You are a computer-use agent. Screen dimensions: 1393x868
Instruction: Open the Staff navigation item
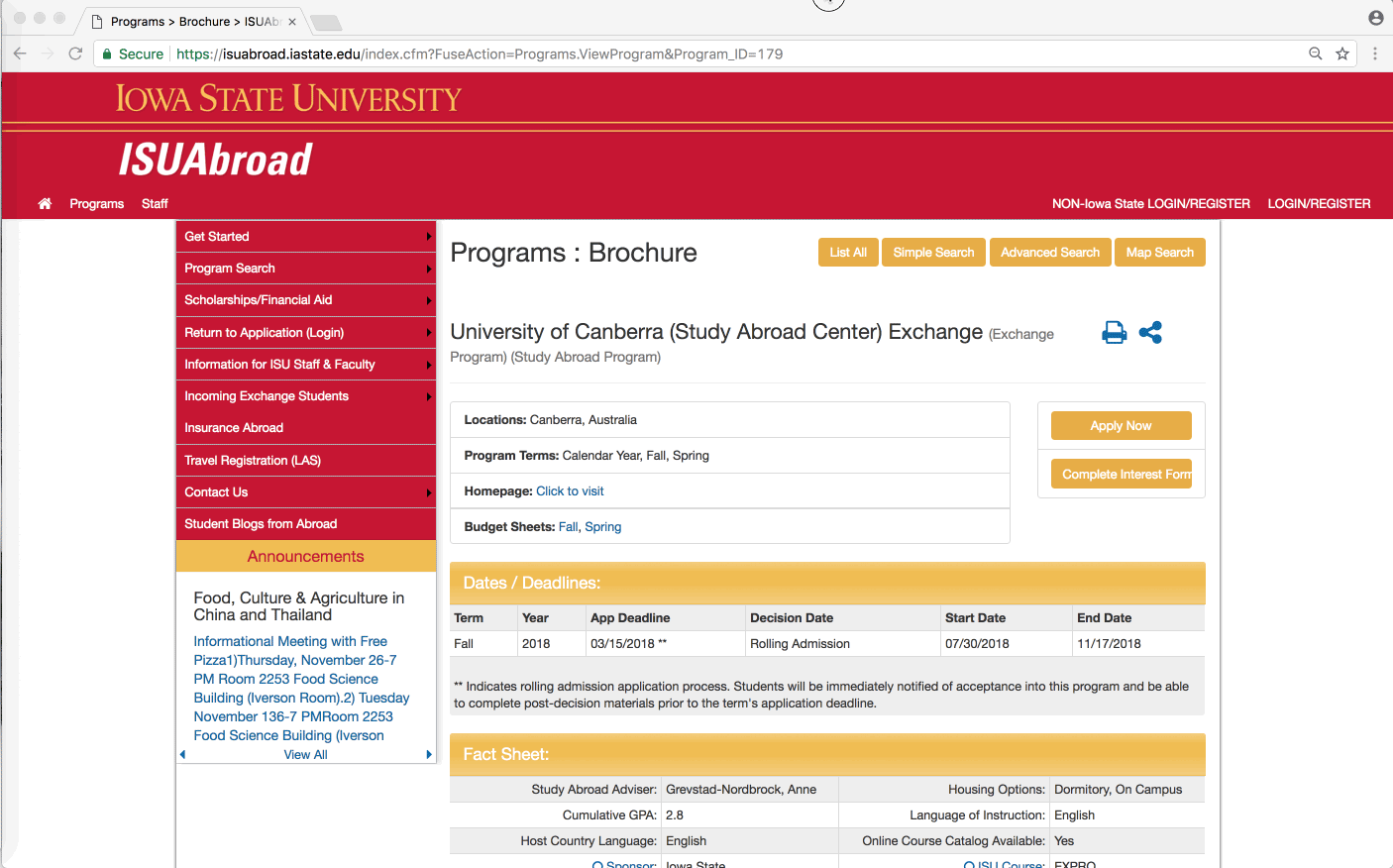tap(155, 204)
